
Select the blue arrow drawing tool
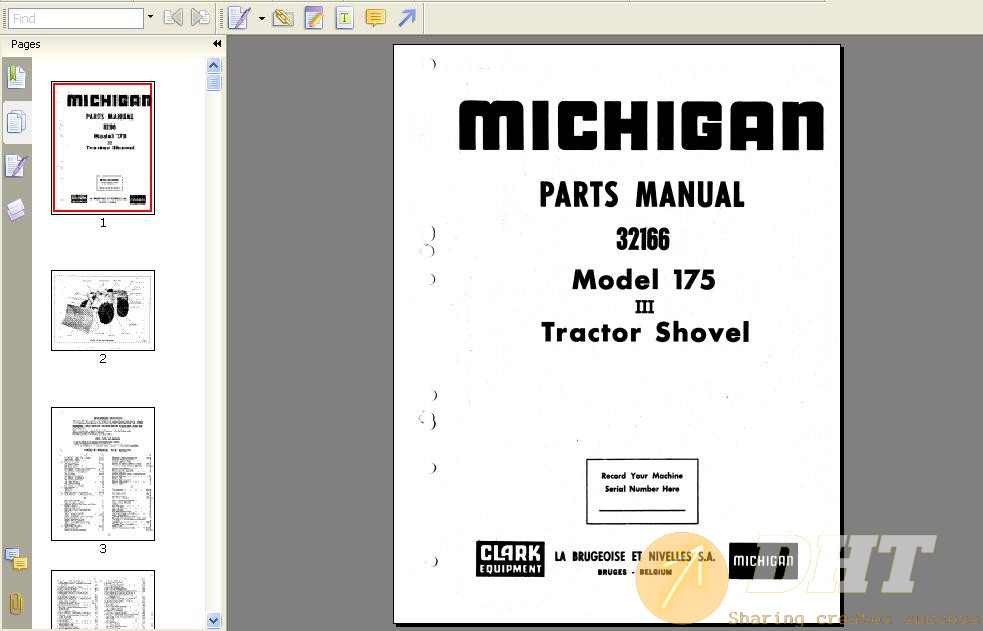(407, 18)
